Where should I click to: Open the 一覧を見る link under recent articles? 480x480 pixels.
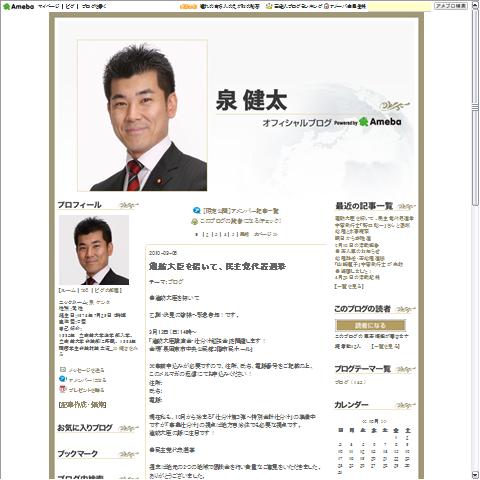[349, 286]
